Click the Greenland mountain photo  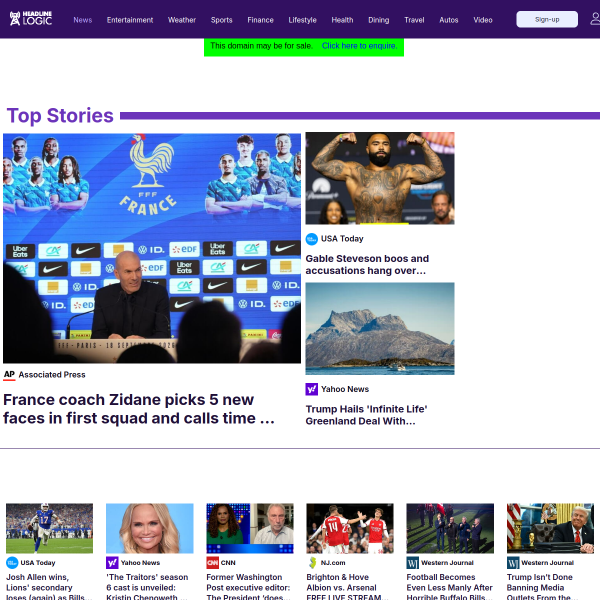coord(380,329)
